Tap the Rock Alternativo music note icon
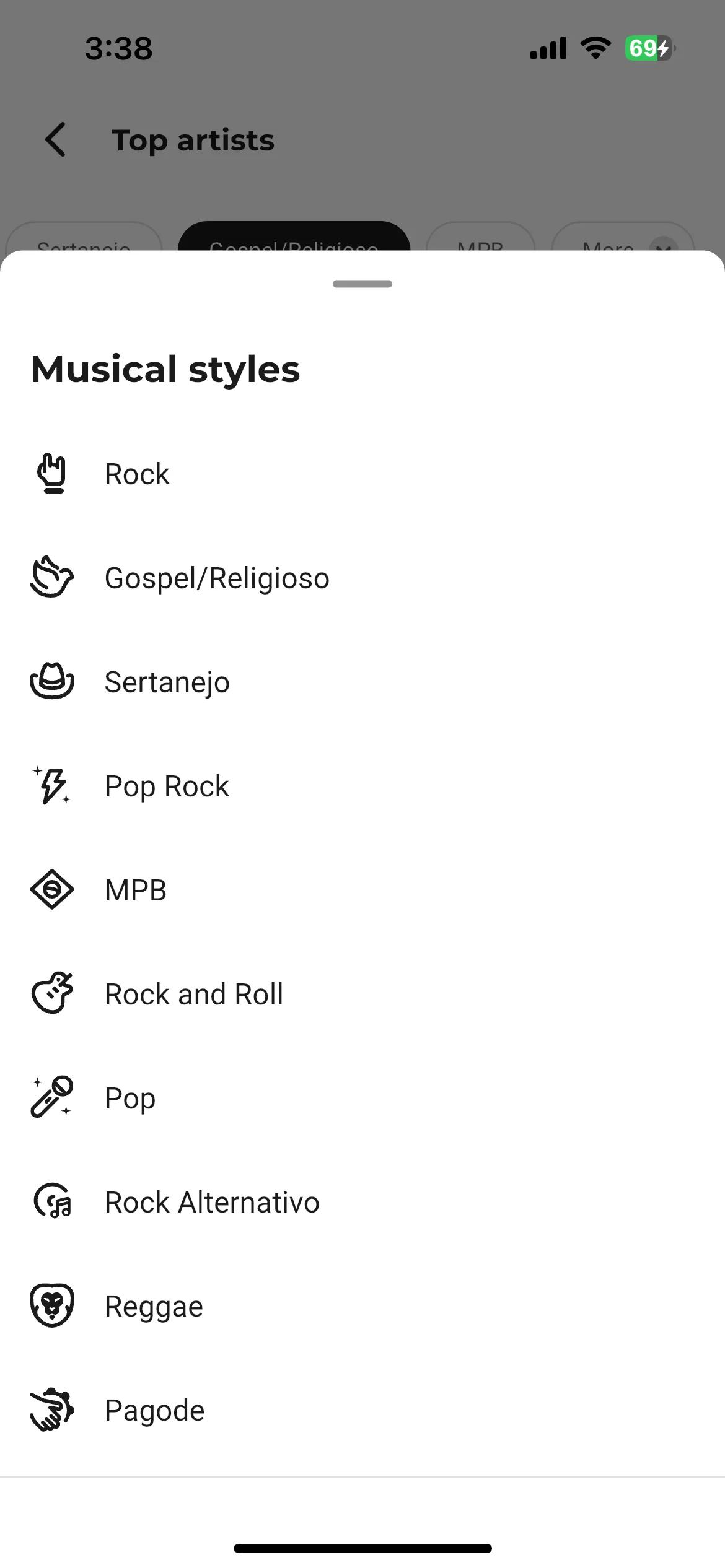Screen dimensions: 725x1568 coord(52,1201)
